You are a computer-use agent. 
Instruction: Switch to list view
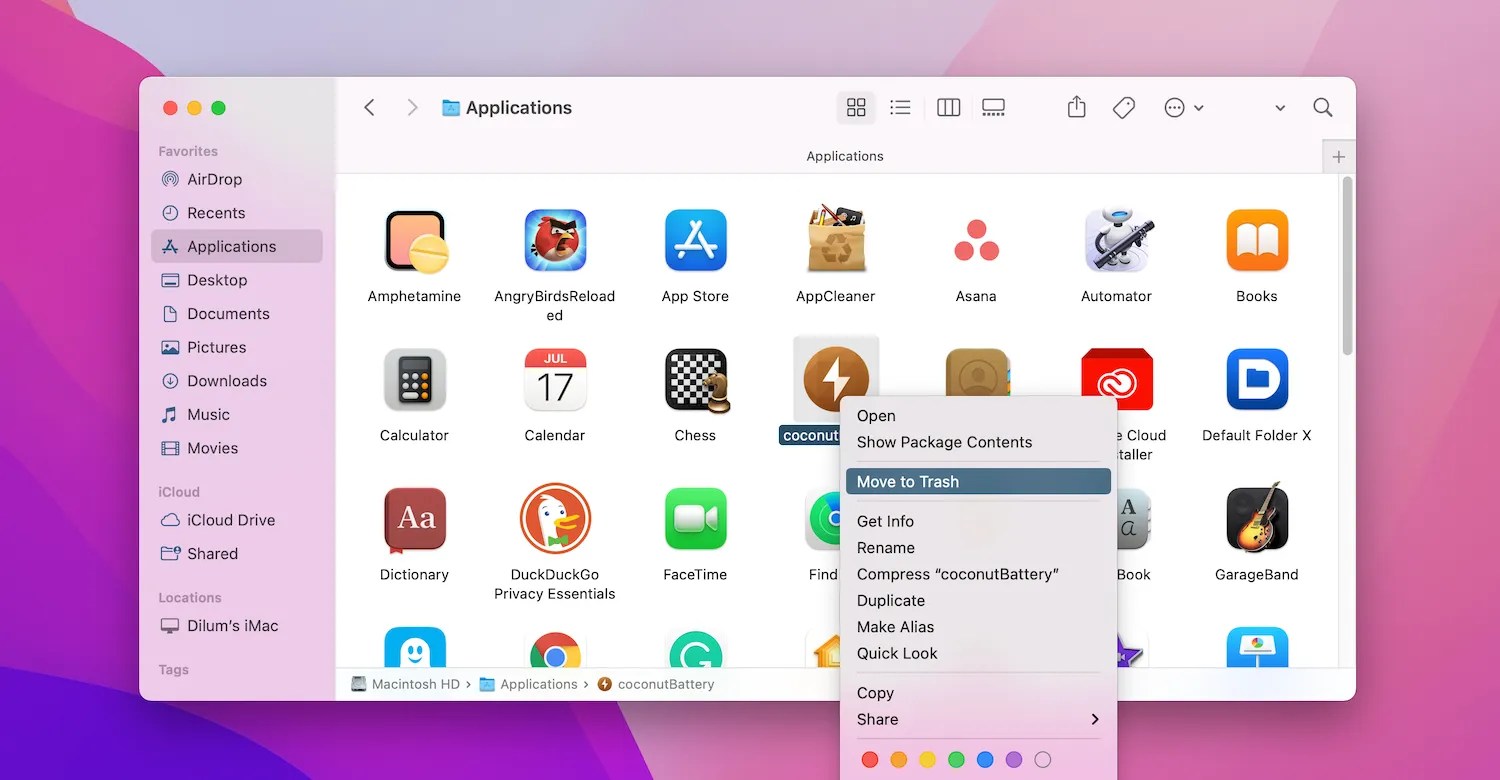[x=900, y=107]
